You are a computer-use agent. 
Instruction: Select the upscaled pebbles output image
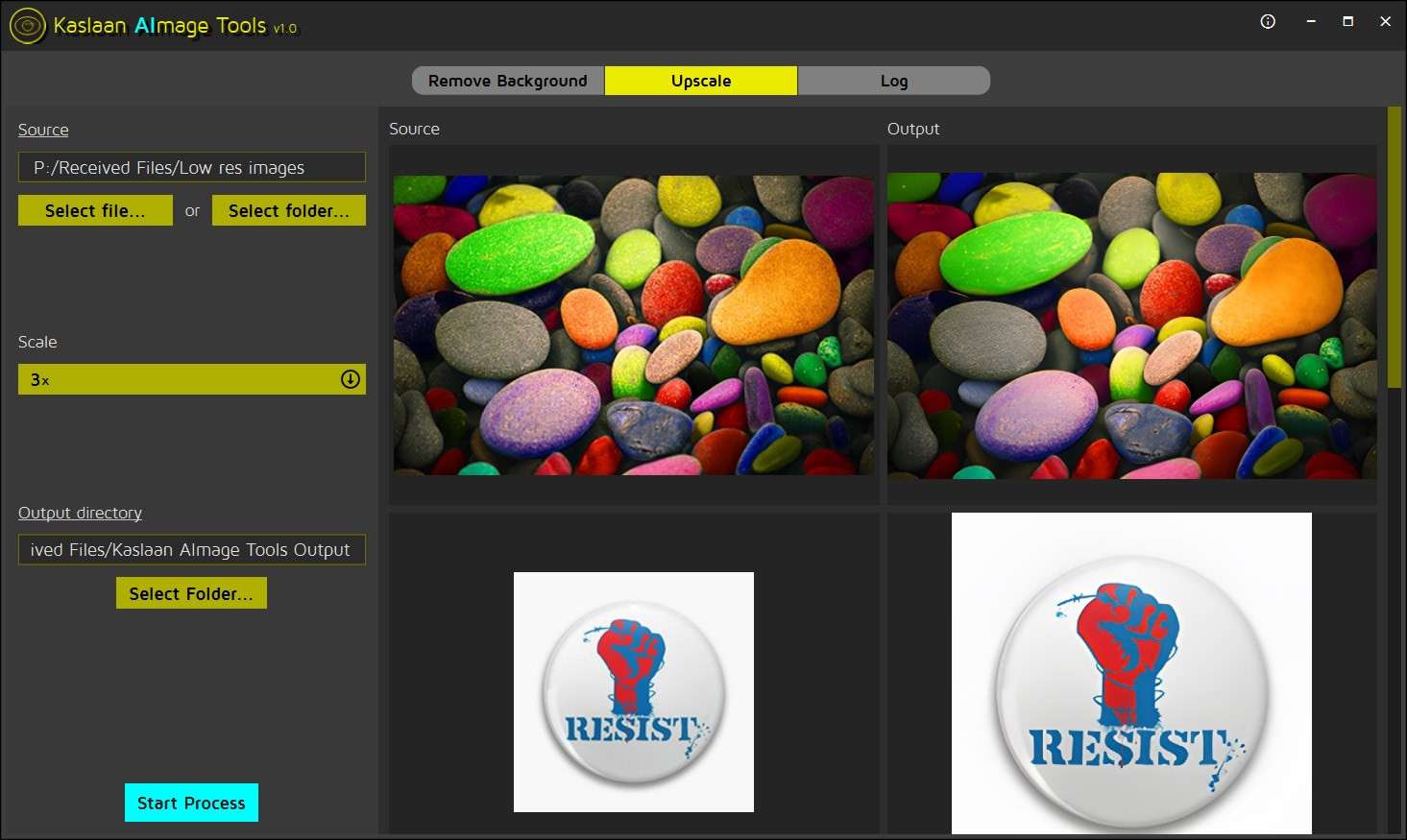(1131, 325)
